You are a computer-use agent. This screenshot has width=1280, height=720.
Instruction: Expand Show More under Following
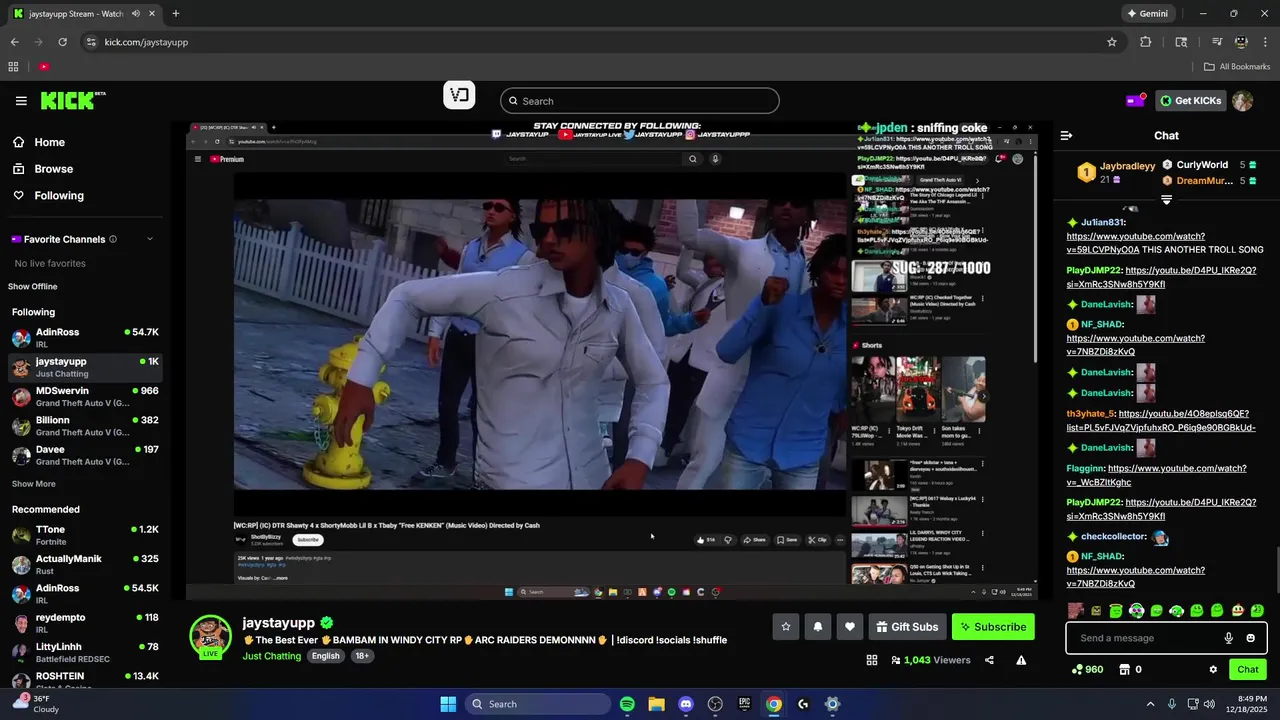[33, 484]
